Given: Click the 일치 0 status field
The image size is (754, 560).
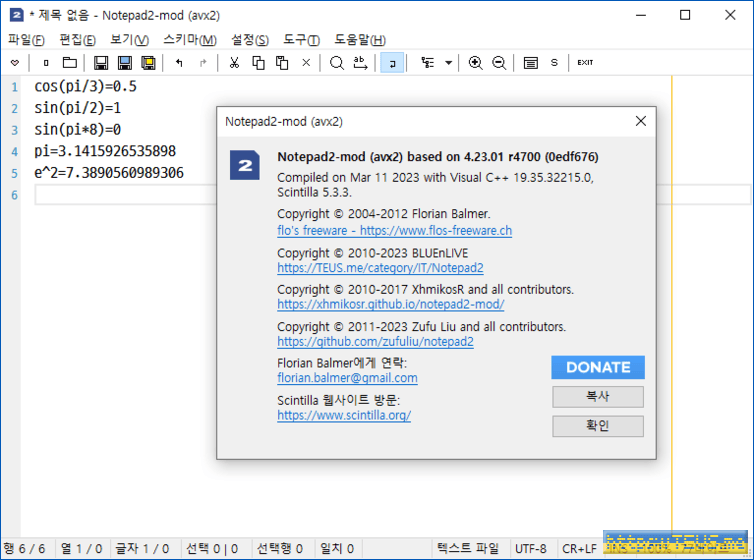Looking at the screenshot, I should 337,548.
